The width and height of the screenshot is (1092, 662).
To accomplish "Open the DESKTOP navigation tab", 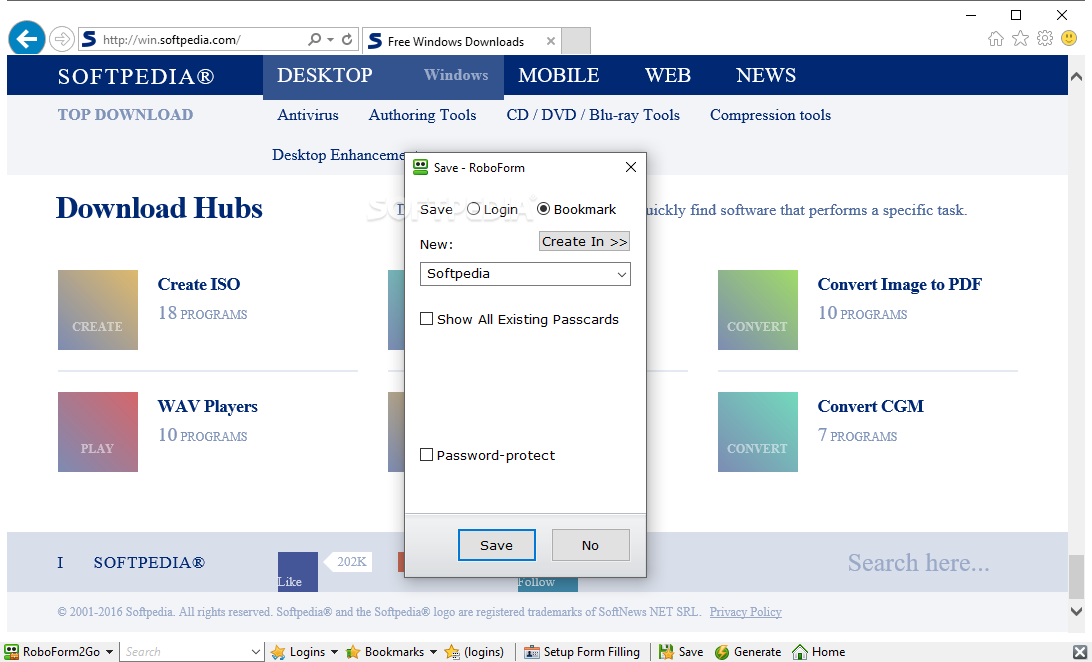I will 325,75.
